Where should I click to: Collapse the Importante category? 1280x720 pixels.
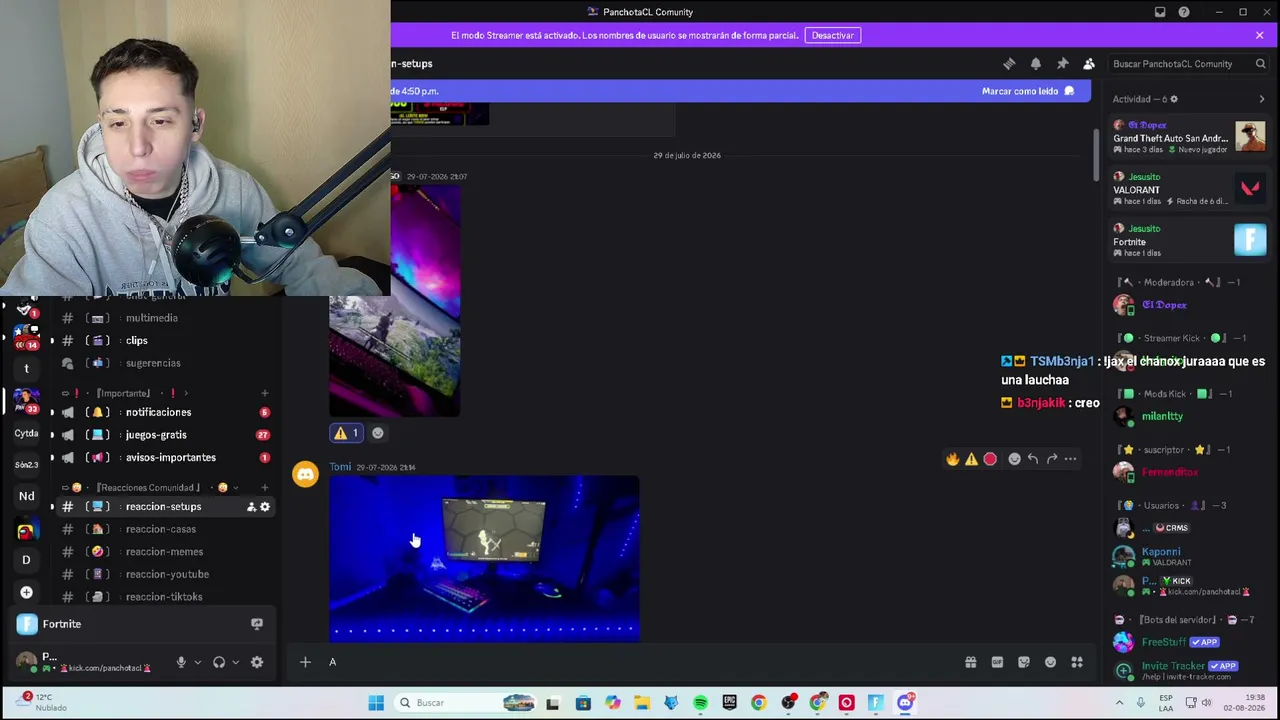(x=125, y=393)
